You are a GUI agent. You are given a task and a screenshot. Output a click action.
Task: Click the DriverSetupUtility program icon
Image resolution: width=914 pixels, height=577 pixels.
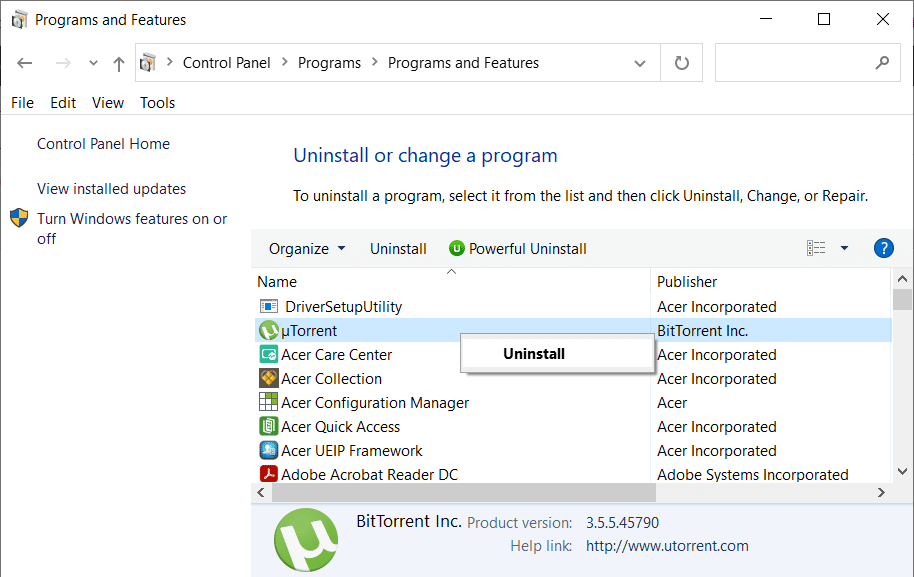pos(268,306)
